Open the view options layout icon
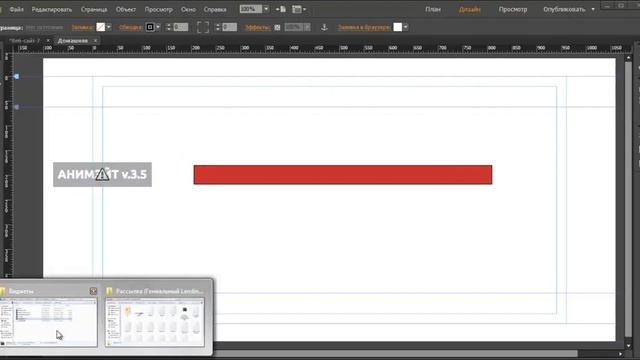The width and height of the screenshot is (640, 360). pos(299,9)
